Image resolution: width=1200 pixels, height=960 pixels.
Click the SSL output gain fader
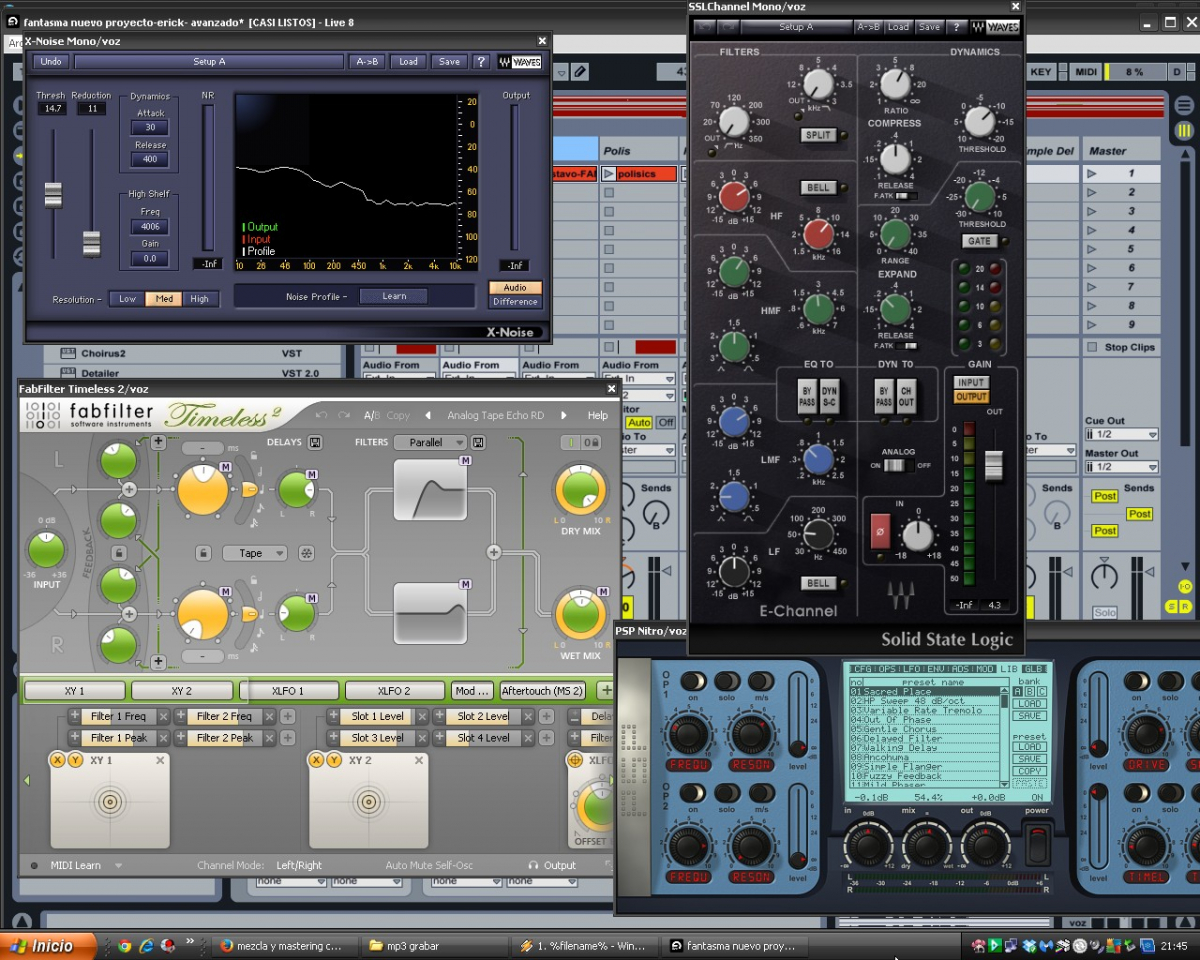coord(993,465)
